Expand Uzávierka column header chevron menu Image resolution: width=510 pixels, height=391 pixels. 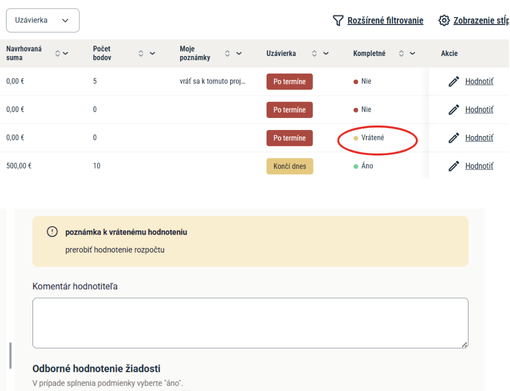click(326, 53)
